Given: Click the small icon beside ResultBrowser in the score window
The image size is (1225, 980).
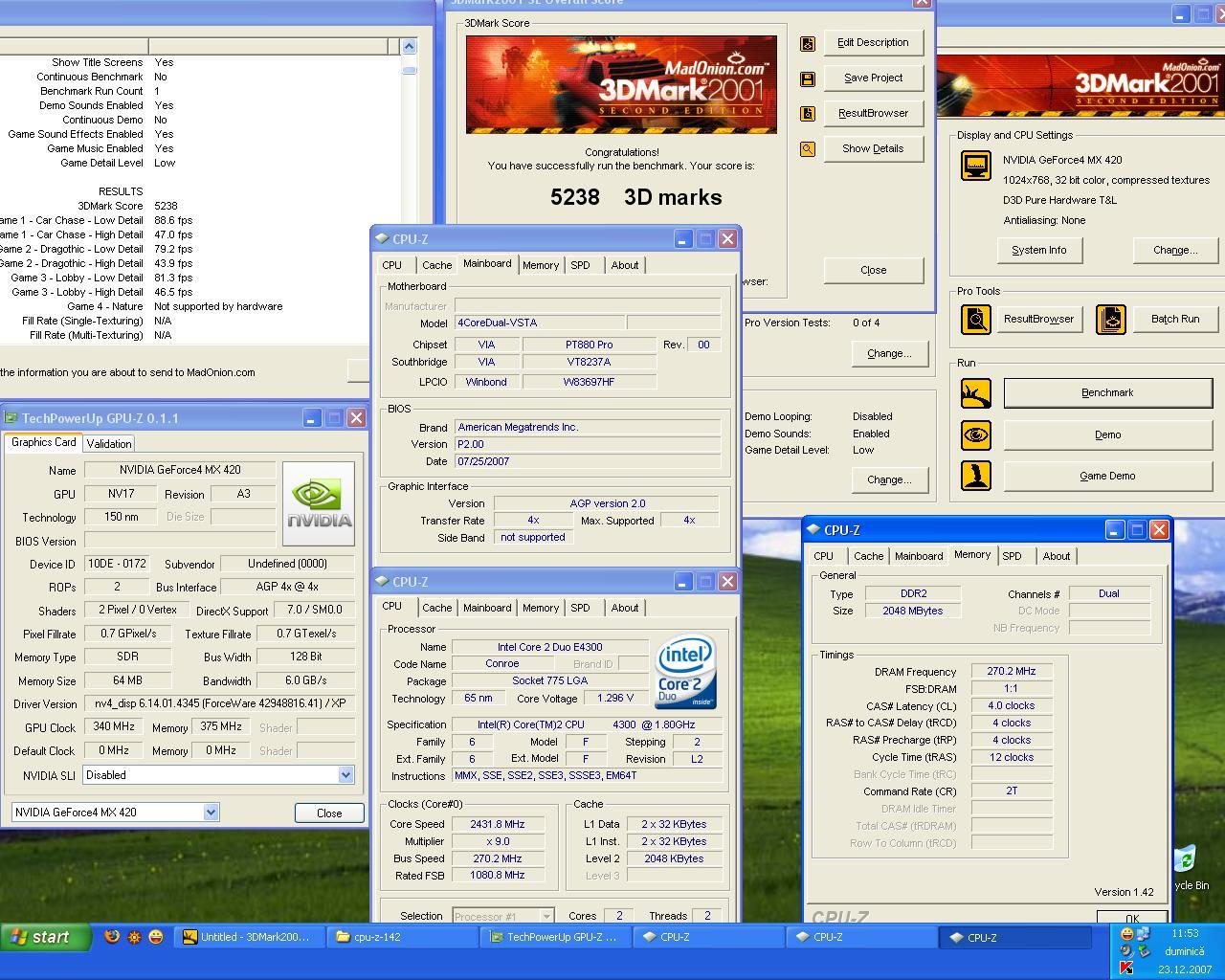Looking at the screenshot, I should (x=807, y=114).
